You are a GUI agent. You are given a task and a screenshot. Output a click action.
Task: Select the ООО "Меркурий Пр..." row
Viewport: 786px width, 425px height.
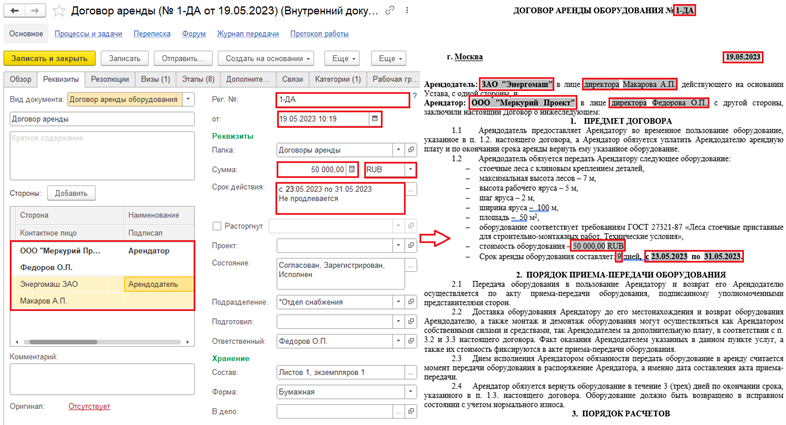pyautogui.click(x=102, y=251)
